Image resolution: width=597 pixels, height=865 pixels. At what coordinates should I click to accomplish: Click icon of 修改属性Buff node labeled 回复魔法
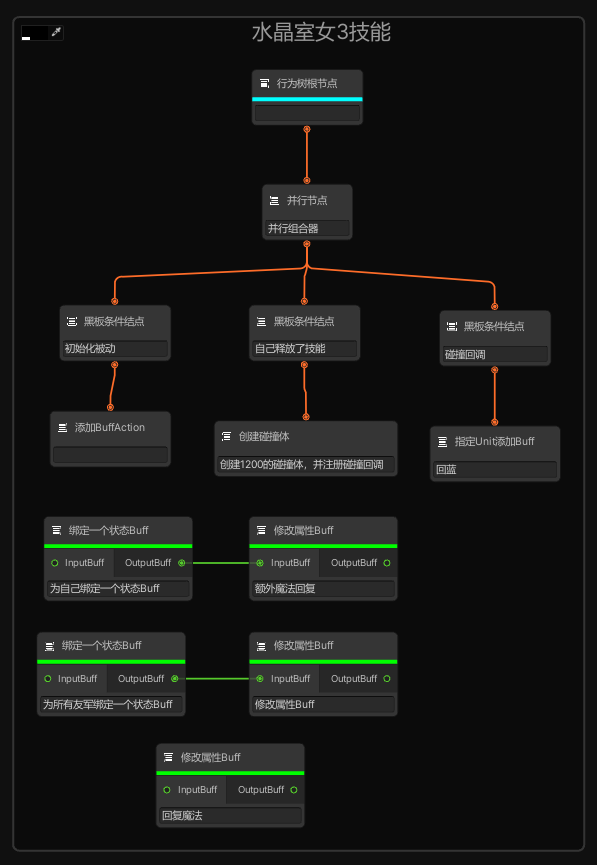[x=168, y=757]
